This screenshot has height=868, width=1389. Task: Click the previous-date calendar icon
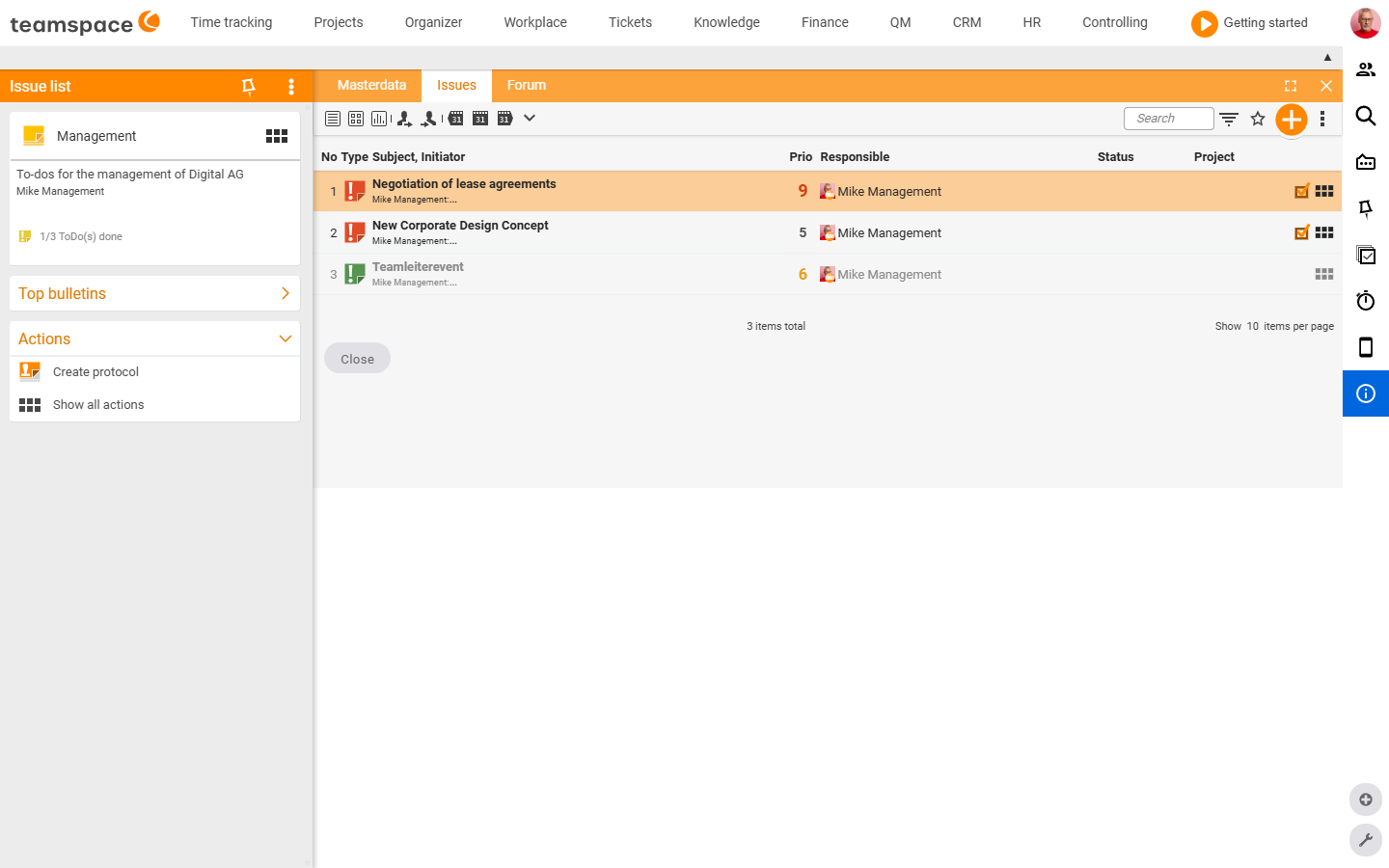455,119
